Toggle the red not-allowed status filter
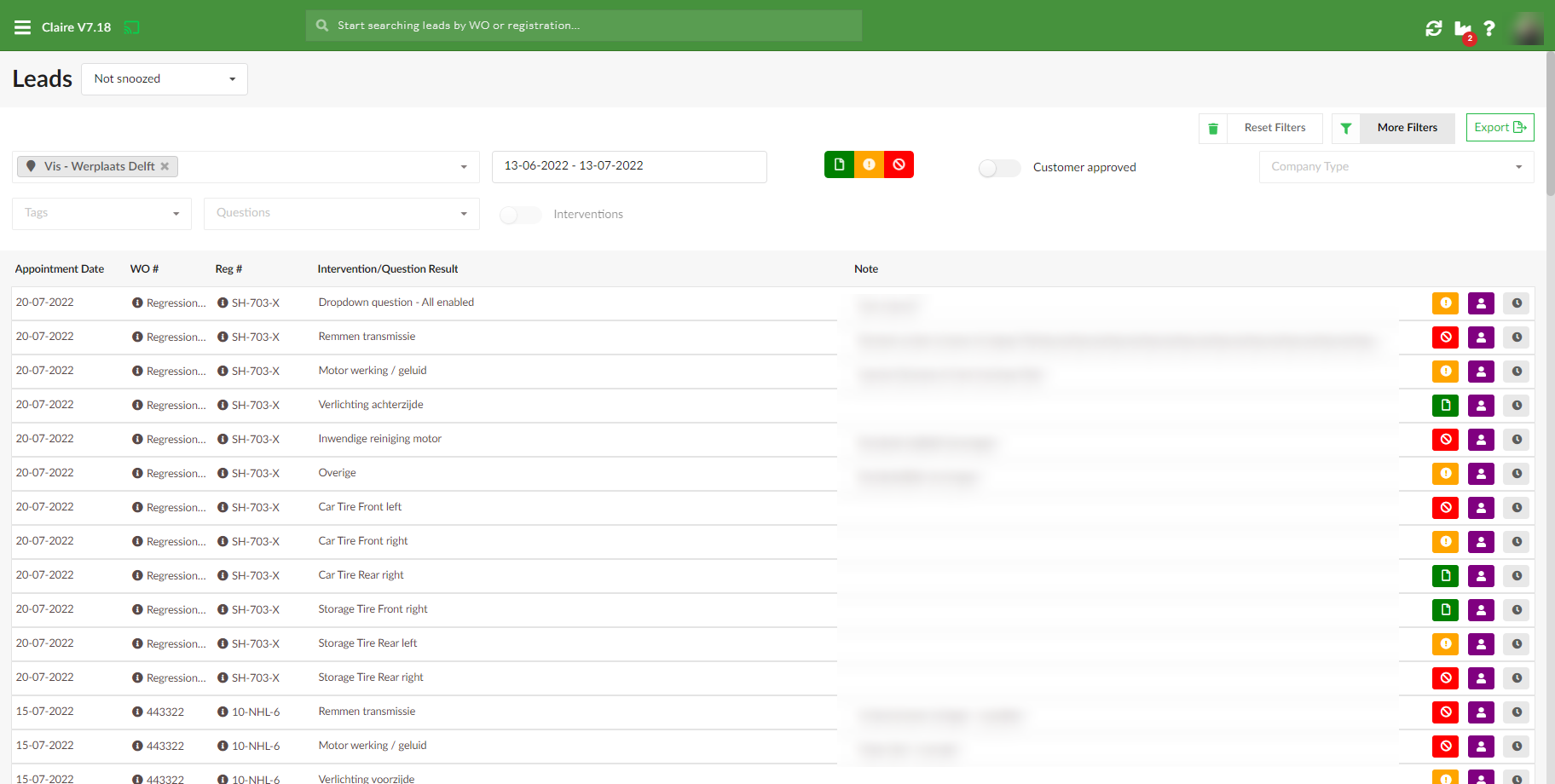1555x784 pixels. tap(899, 164)
